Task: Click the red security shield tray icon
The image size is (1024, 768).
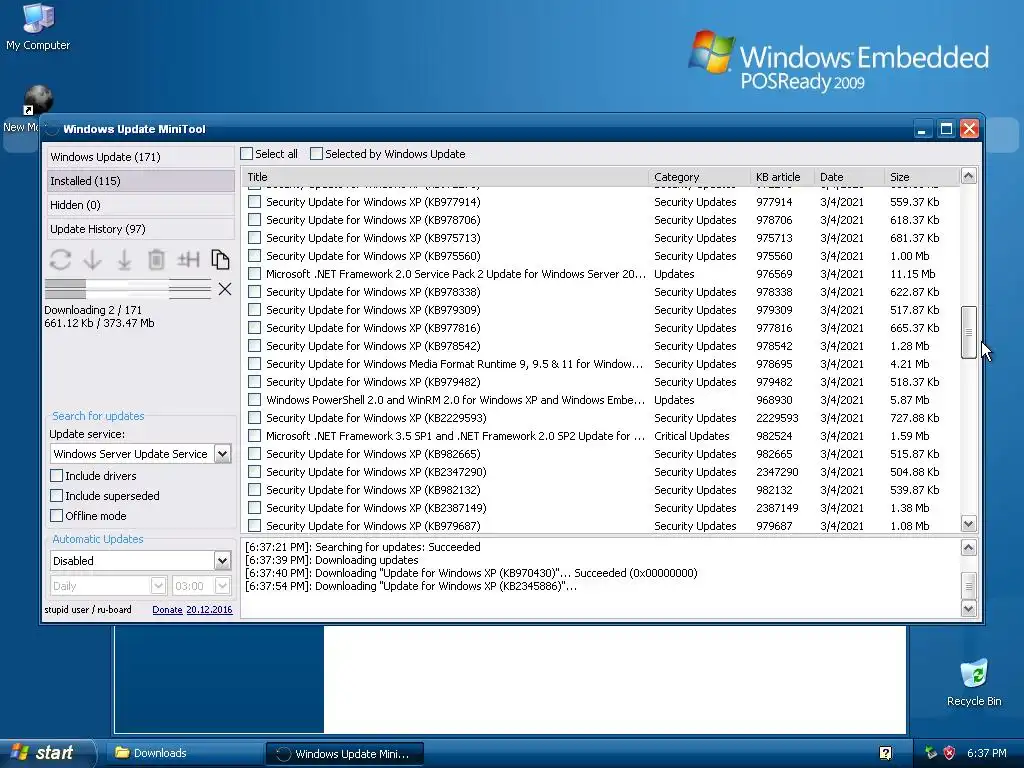Action: (949, 753)
